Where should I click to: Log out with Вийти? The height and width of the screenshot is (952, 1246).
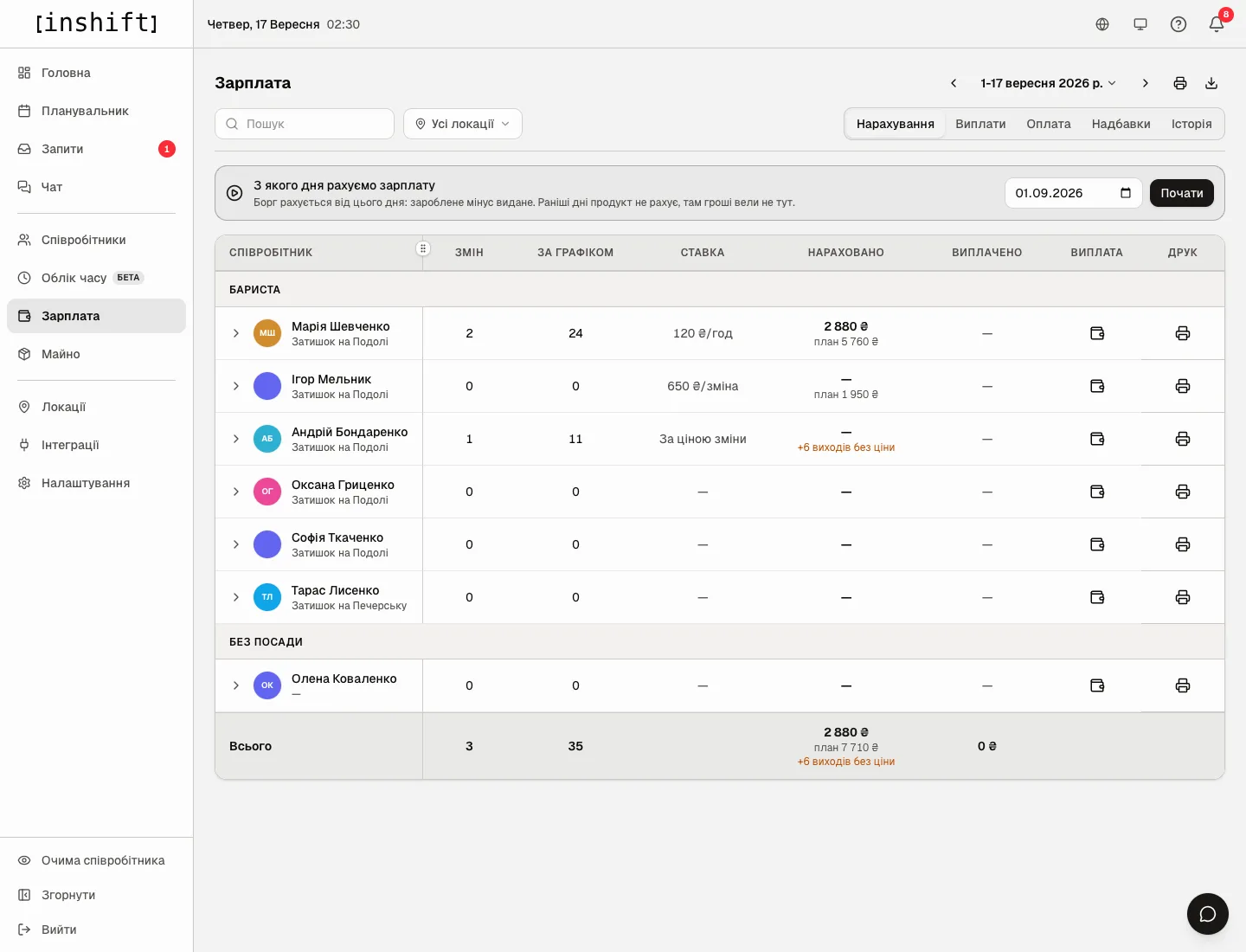[96, 929]
